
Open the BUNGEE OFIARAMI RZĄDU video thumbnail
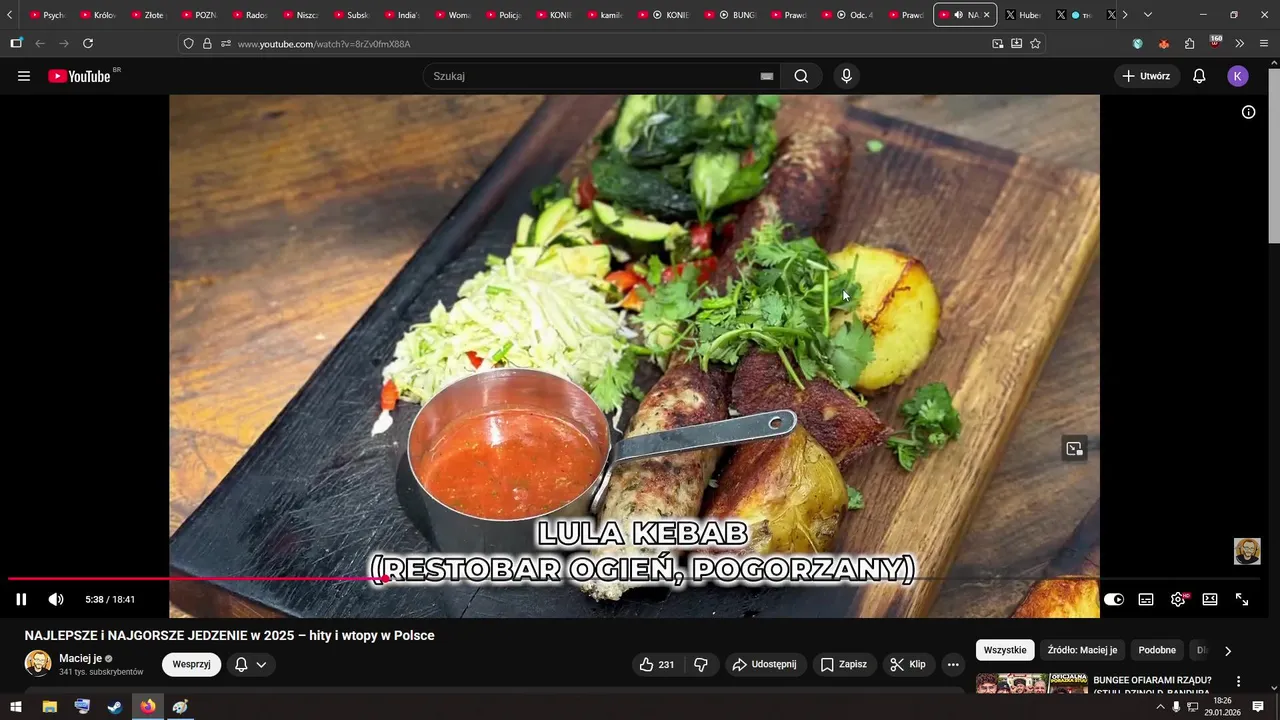pyautogui.click(x=1031, y=684)
